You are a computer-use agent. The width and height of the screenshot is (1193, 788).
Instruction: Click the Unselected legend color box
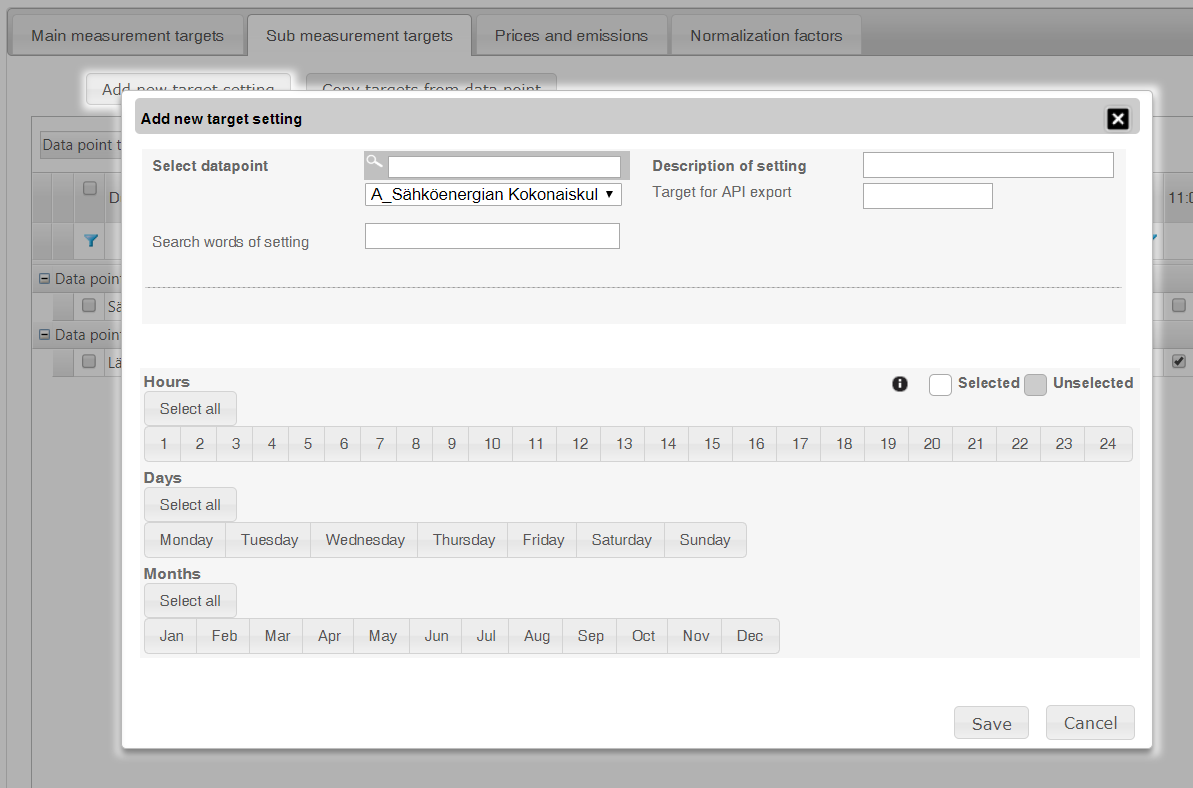(x=1036, y=385)
